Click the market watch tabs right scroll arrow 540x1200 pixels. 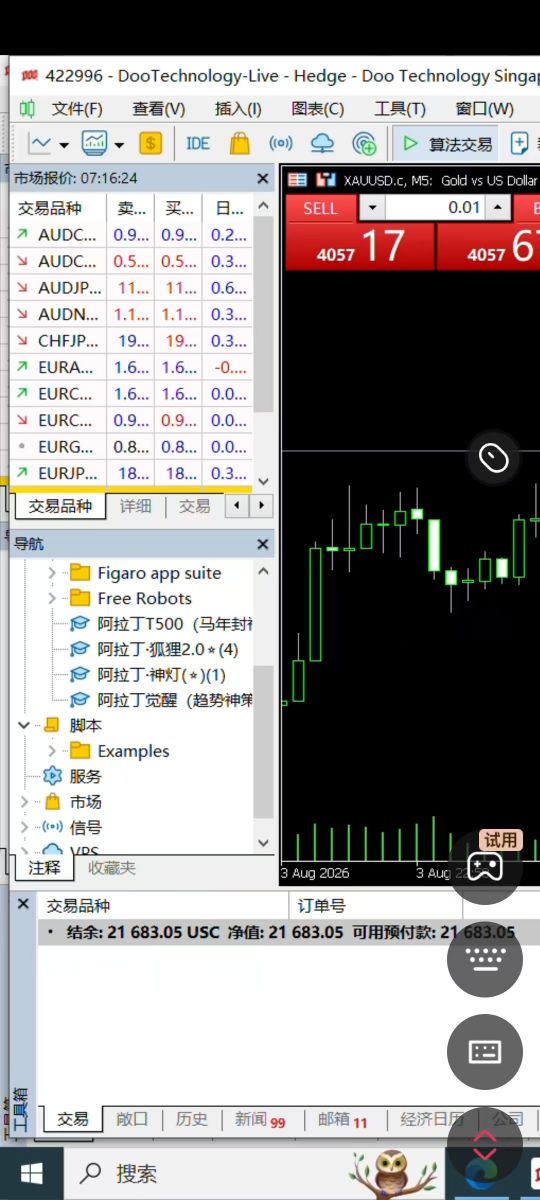coord(262,506)
